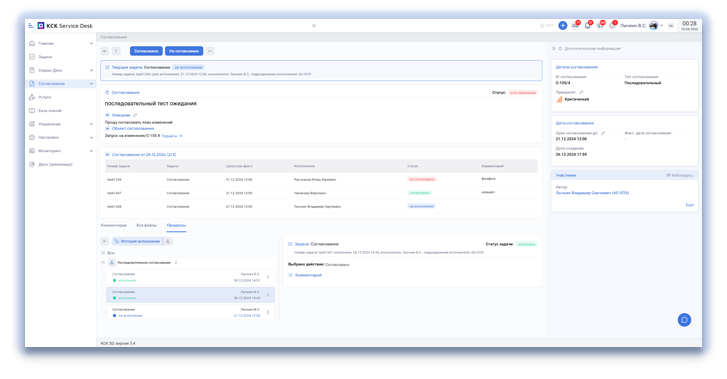The width and height of the screenshot is (727, 379).
Task: Click the Ещё link in Участники
Action: 689,205
